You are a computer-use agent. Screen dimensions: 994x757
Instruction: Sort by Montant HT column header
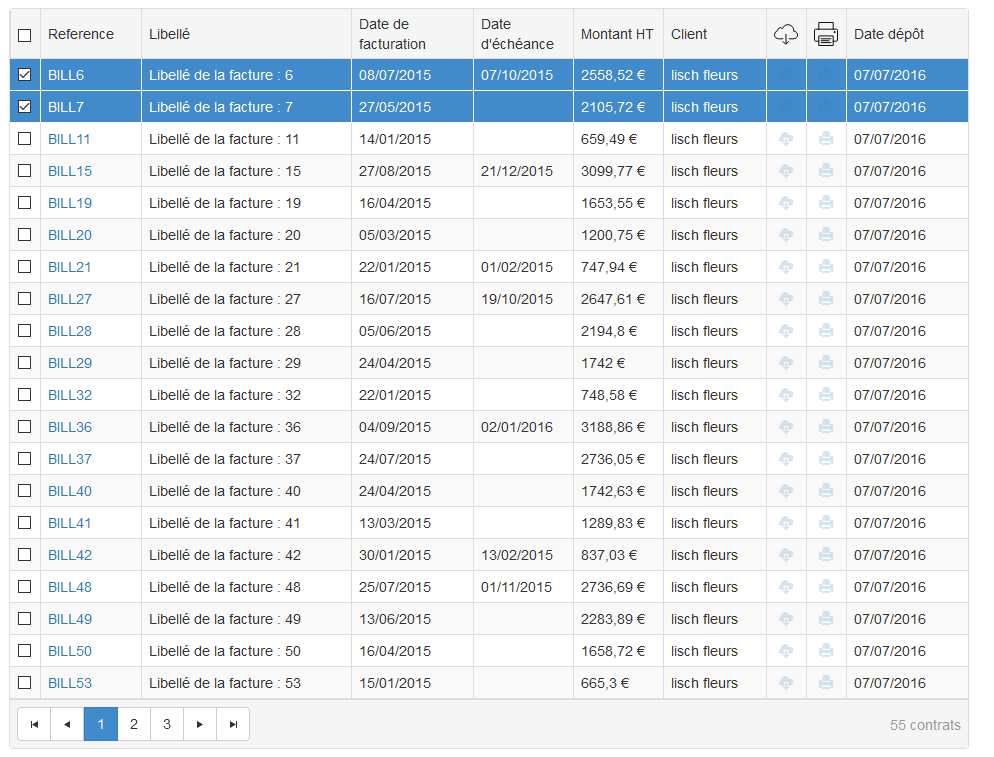616,34
